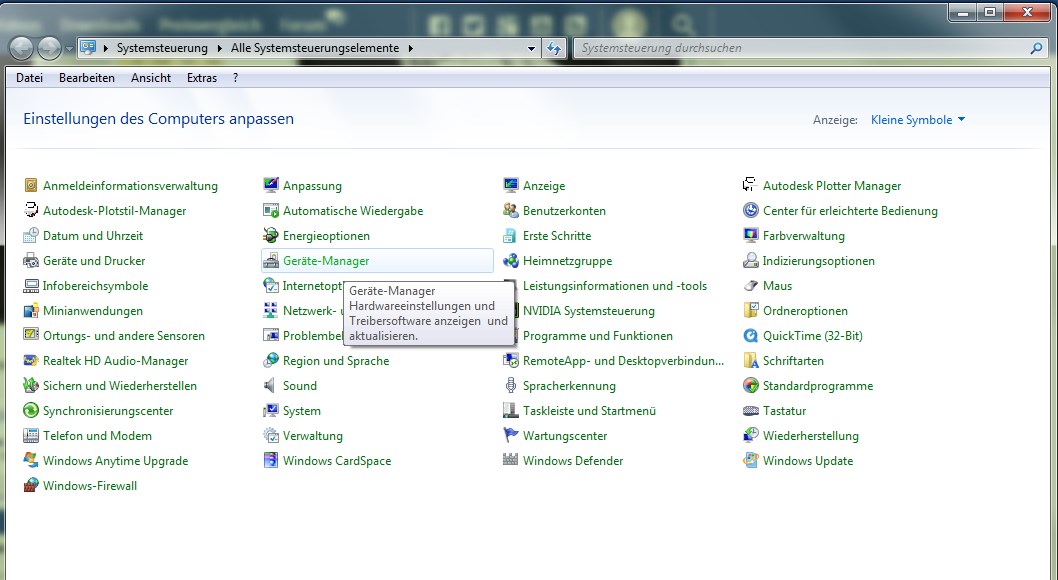Open the ? help menu
Viewport: 1058px width, 580px height.
pos(235,78)
